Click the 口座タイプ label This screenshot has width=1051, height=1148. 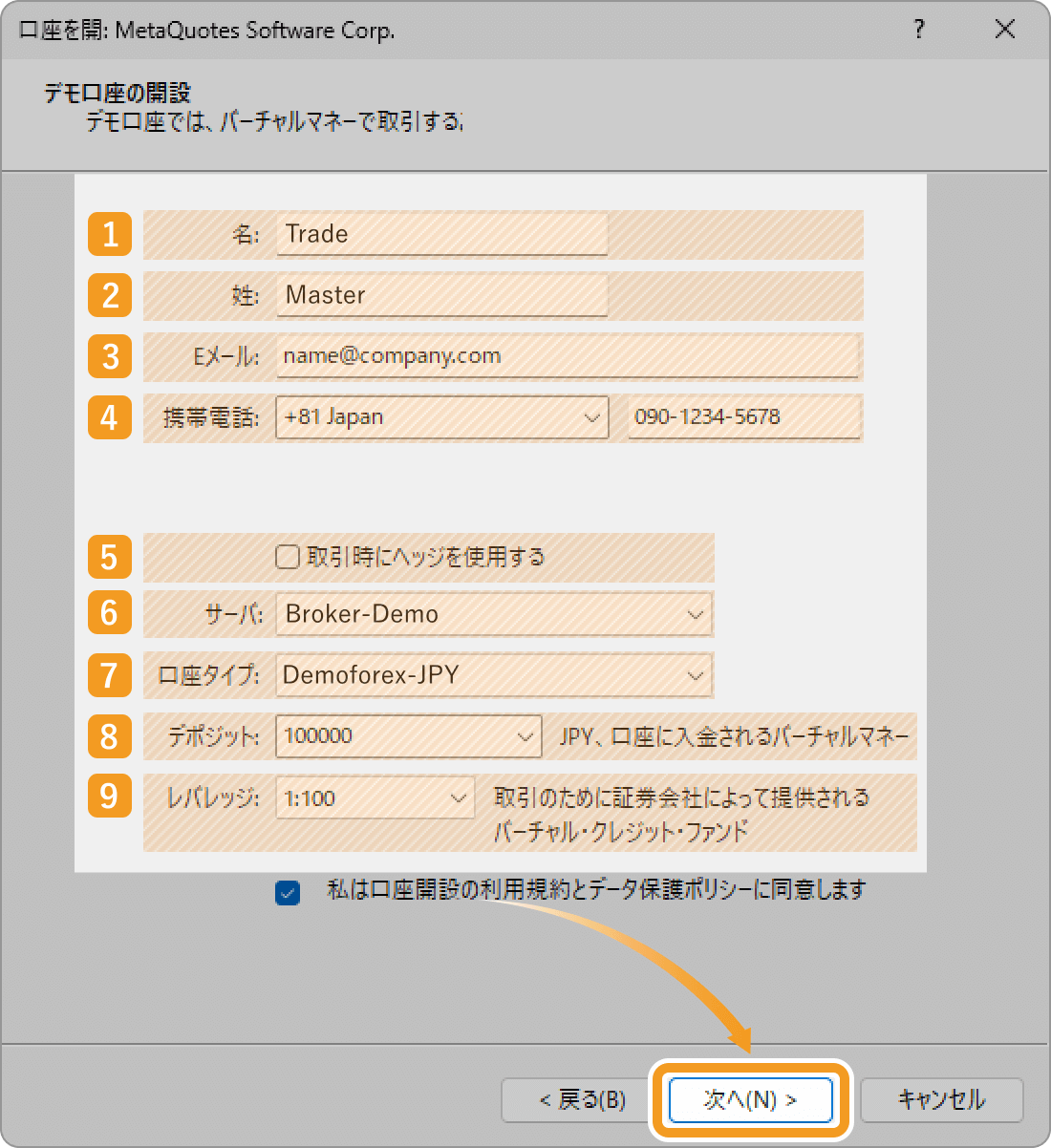pyautogui.click(x=208, y=675)
